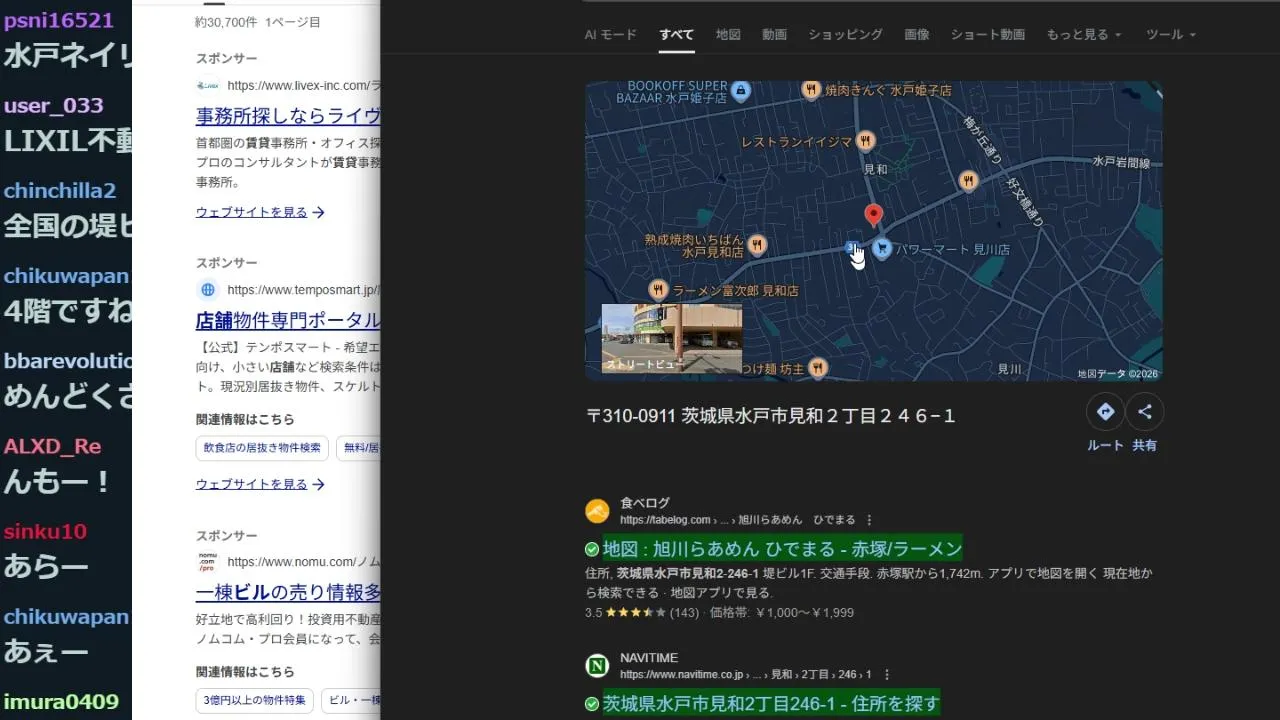Open the ストリートビュー thumbnail
The width and height of the screenshot is (1280, 720).
pos(672,338)
